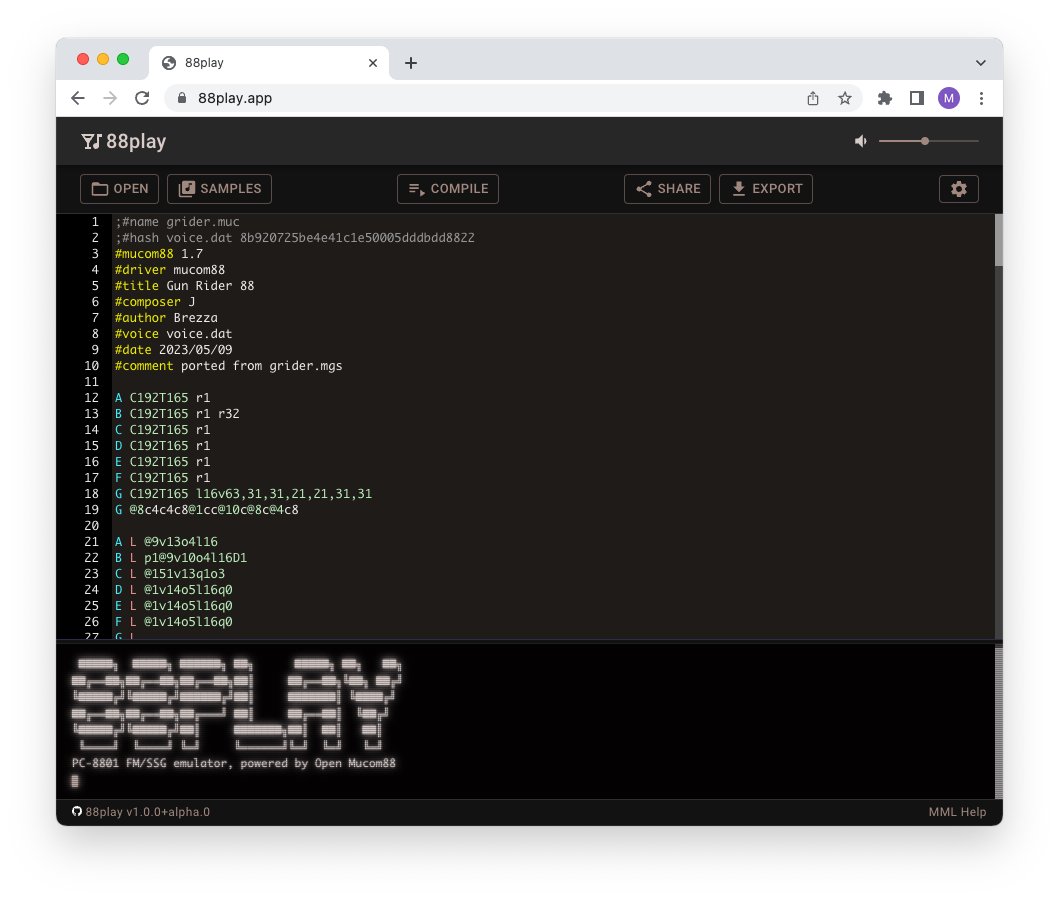Click the 'B C192T165 r1 r32' line
The height and width of the screenshot is (900, 1059).
point(177,414)
